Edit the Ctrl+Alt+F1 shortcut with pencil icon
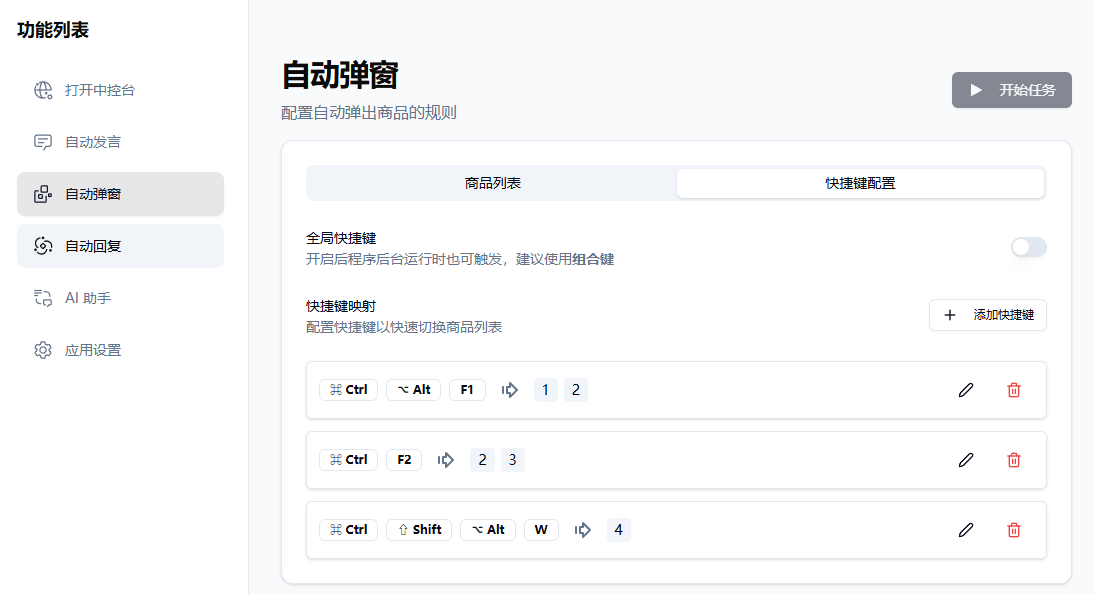 point(965,390)
